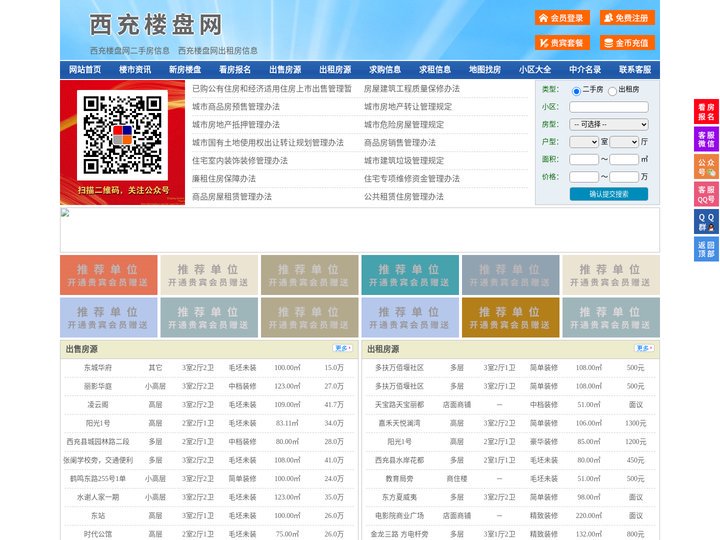Open the 小区大全 nav item
The height and width of the screenshot is (540, 720).
pyautogui.click(x=535, y=70)
